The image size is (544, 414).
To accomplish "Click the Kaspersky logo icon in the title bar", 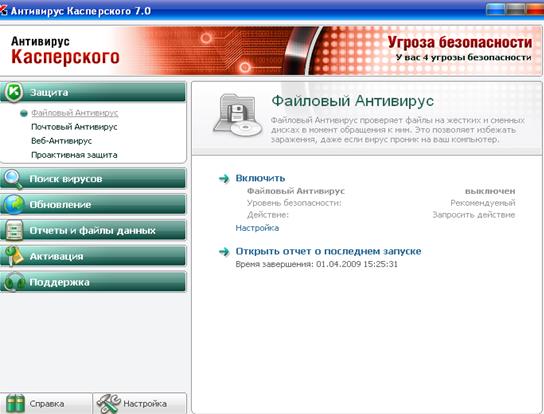I will click(3, 10).
